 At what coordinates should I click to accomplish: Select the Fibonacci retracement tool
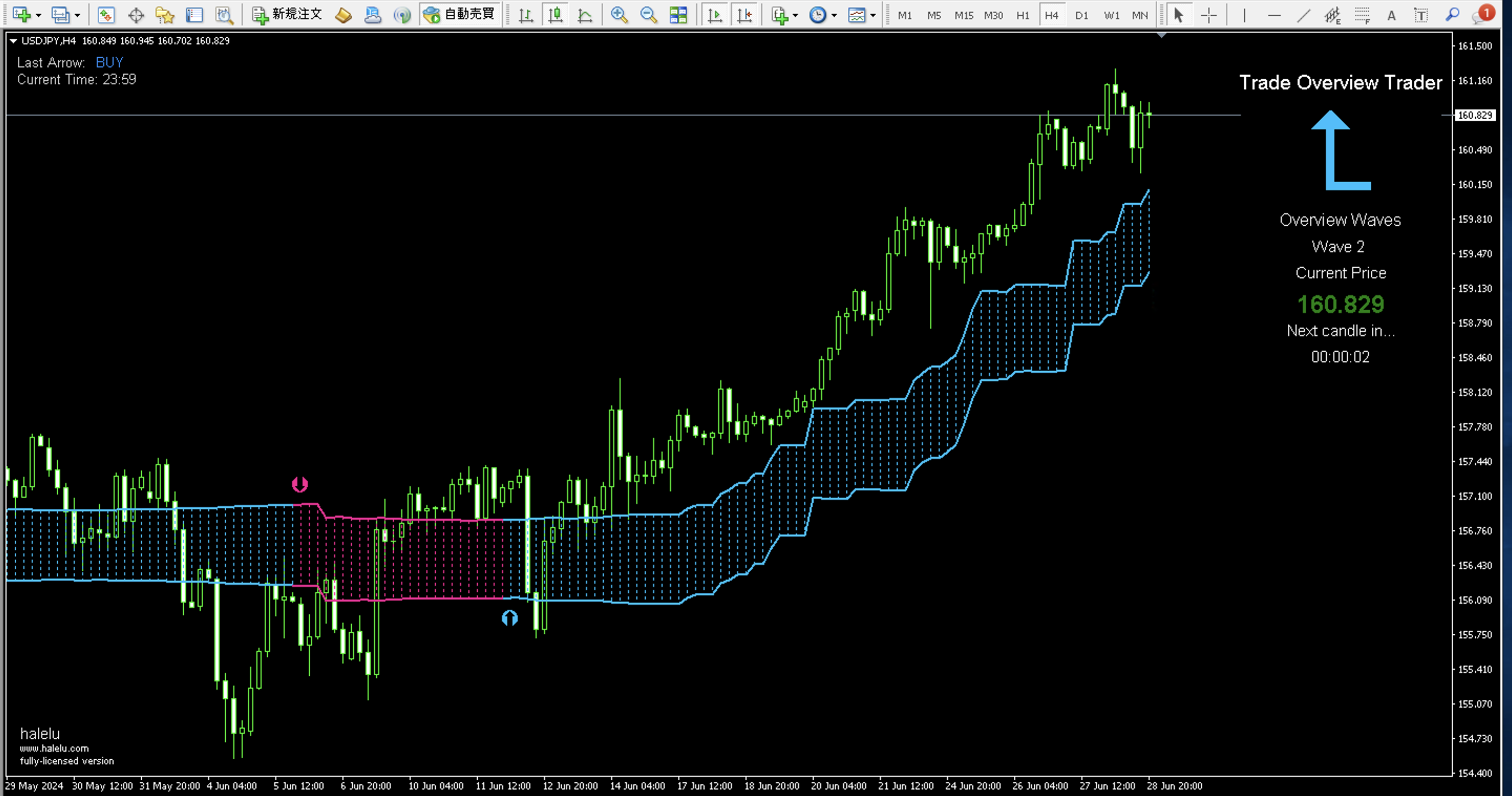(1362, 15)
